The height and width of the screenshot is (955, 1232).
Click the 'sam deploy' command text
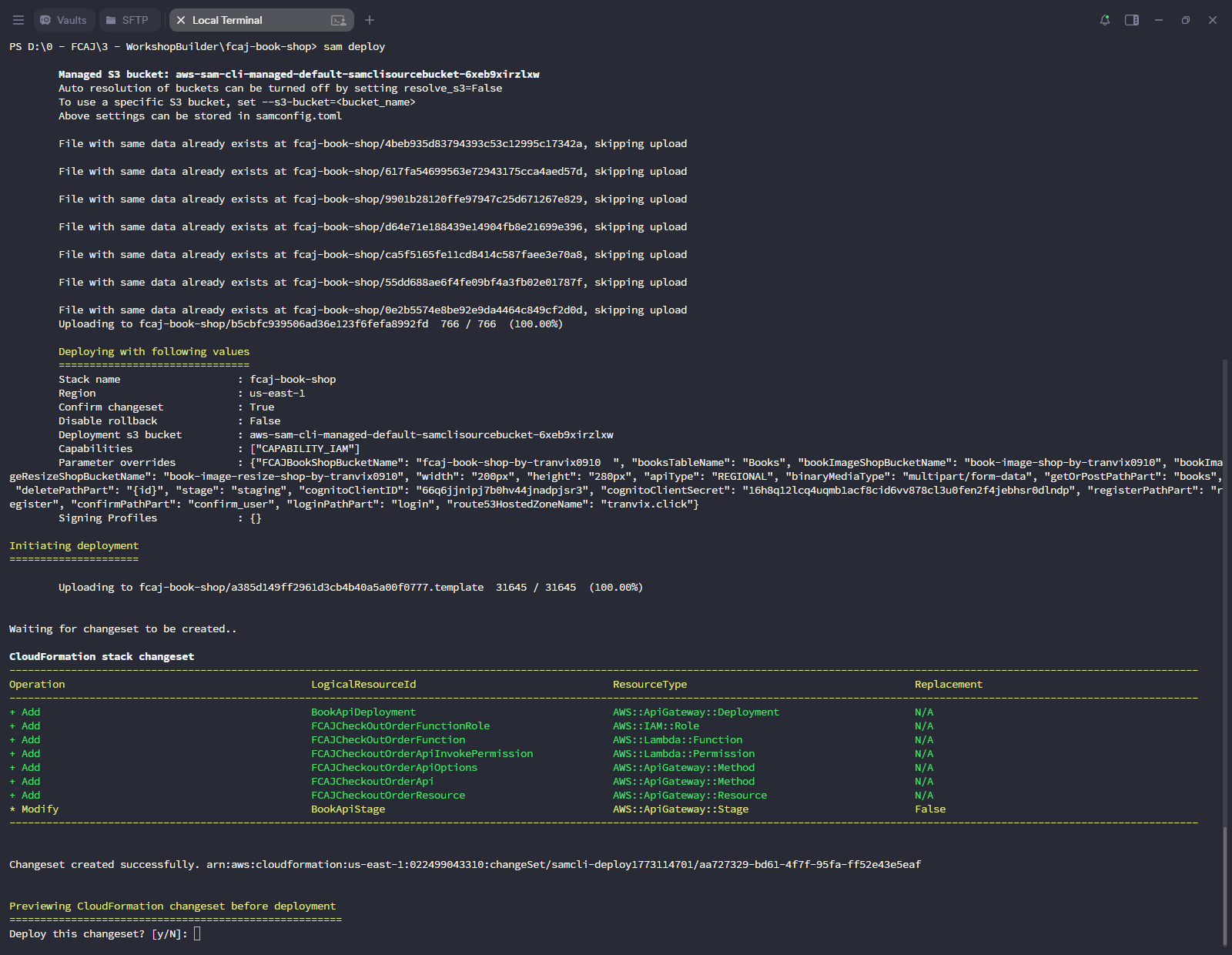pos(354,47)
